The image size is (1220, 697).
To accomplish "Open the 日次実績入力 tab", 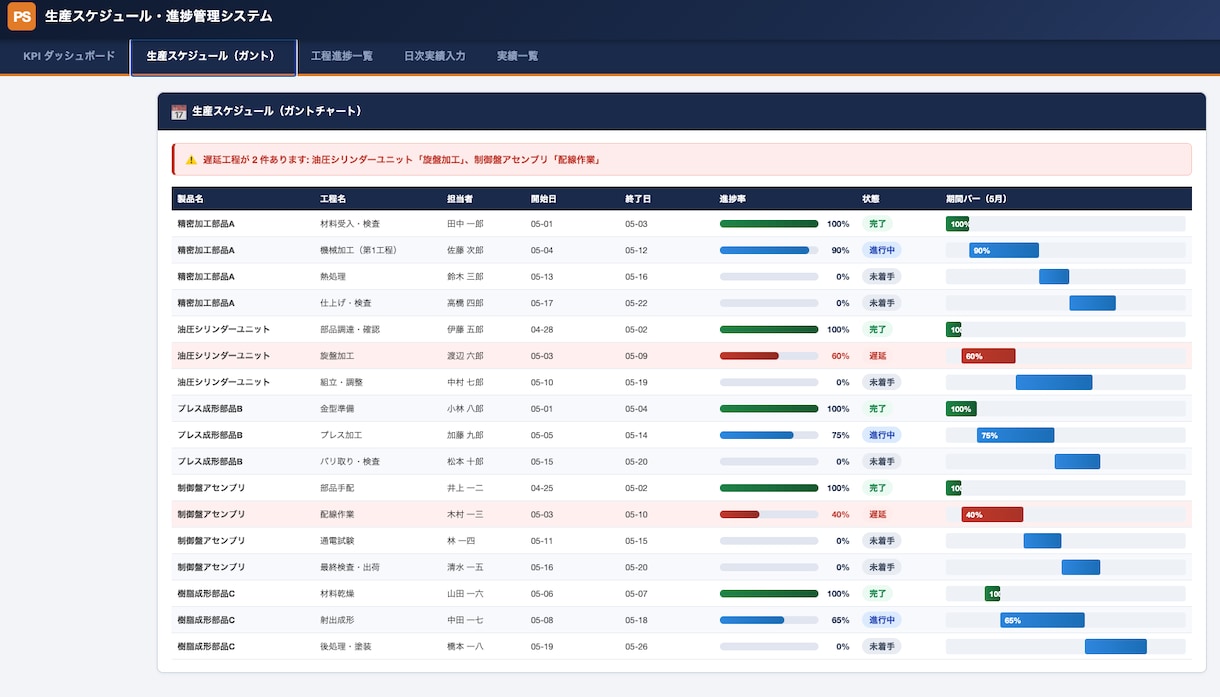I will (x=434, y=56).
